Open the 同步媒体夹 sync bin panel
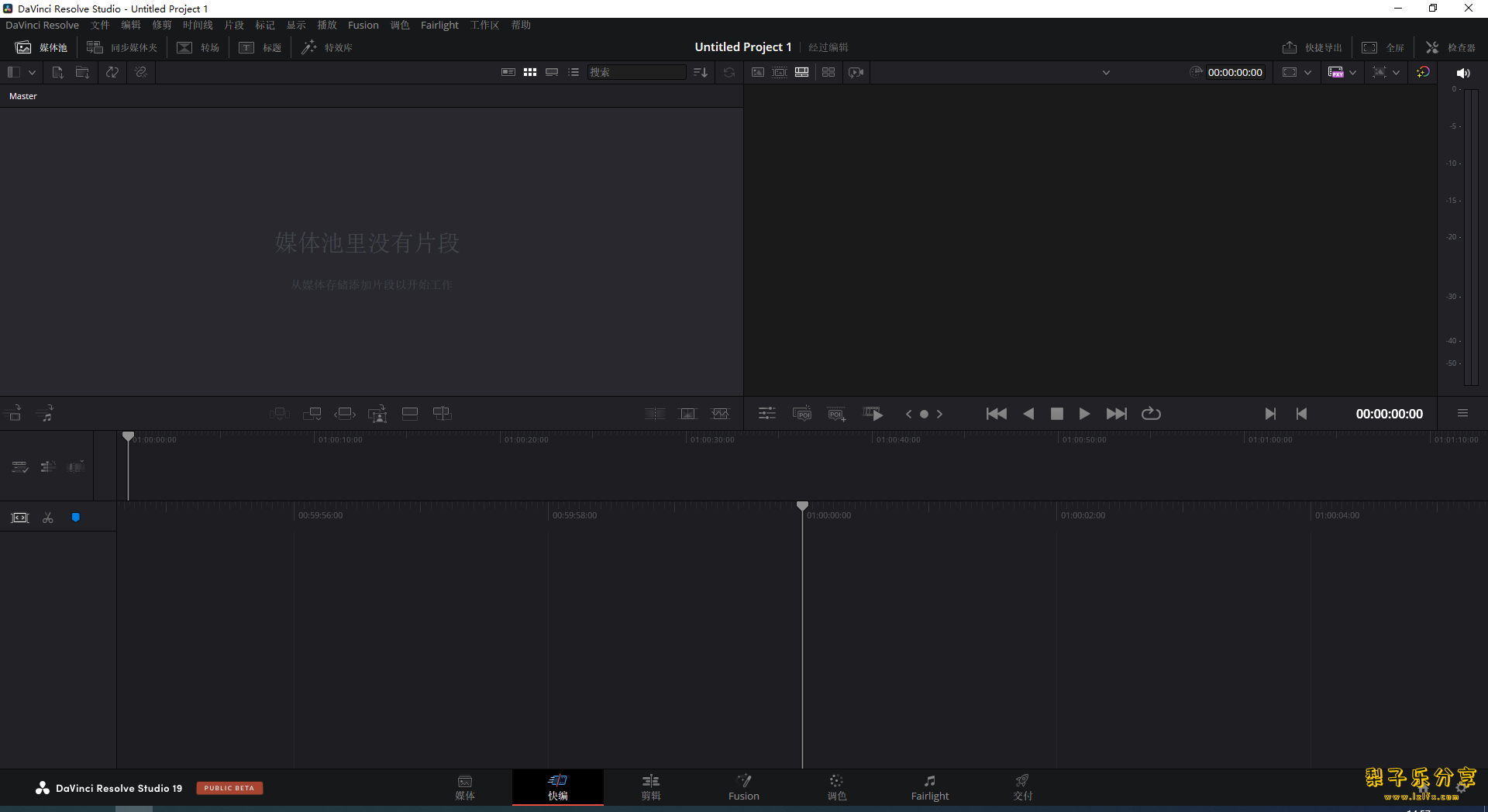This screenshot has width=1488, height=812. pyautogui.click(x=122, y=47)
